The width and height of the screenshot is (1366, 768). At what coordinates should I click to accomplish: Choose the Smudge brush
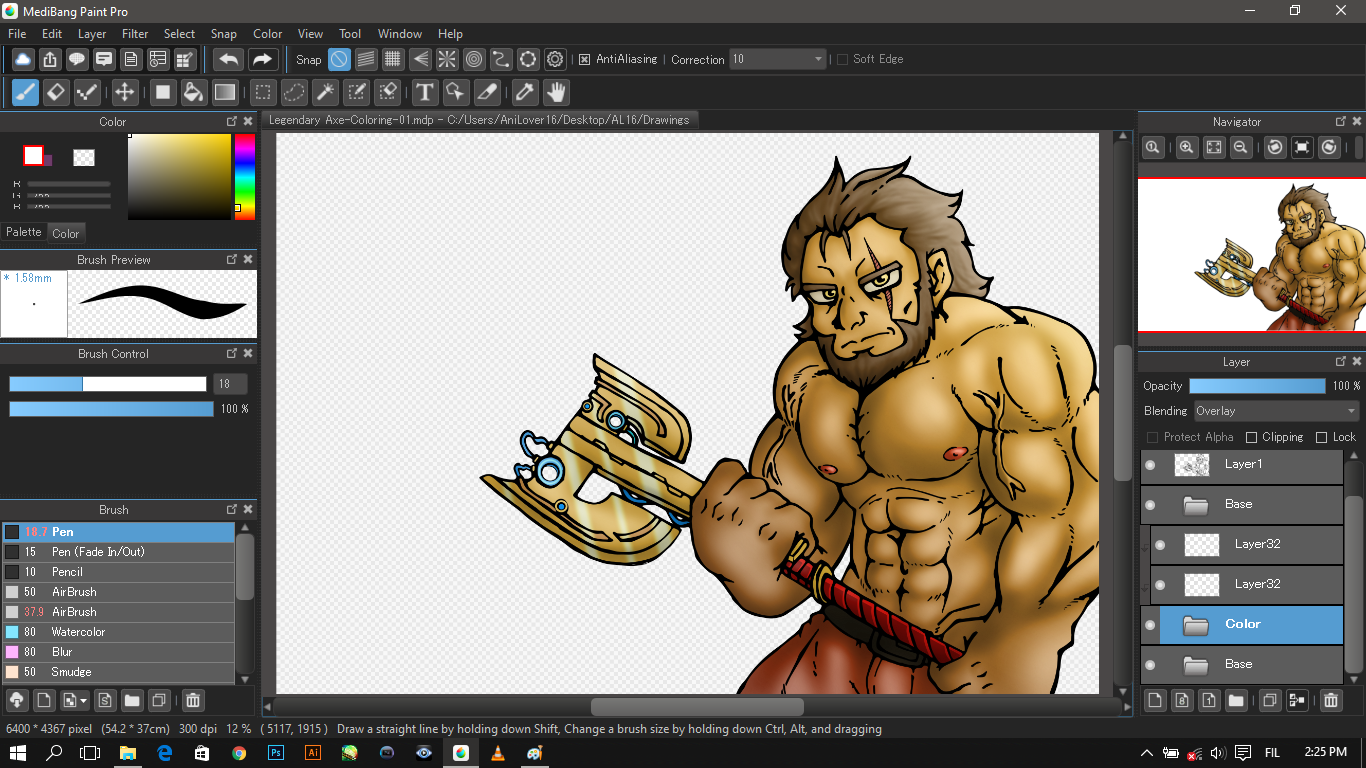click(118, 672)
